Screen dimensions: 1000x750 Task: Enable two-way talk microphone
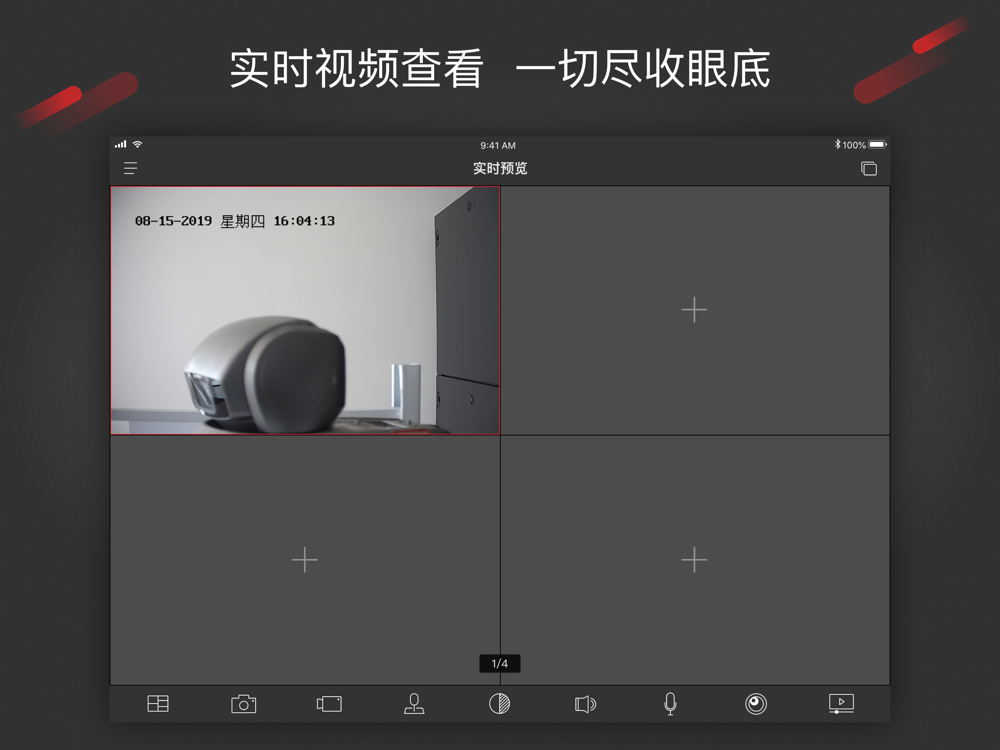click(670, 704)
